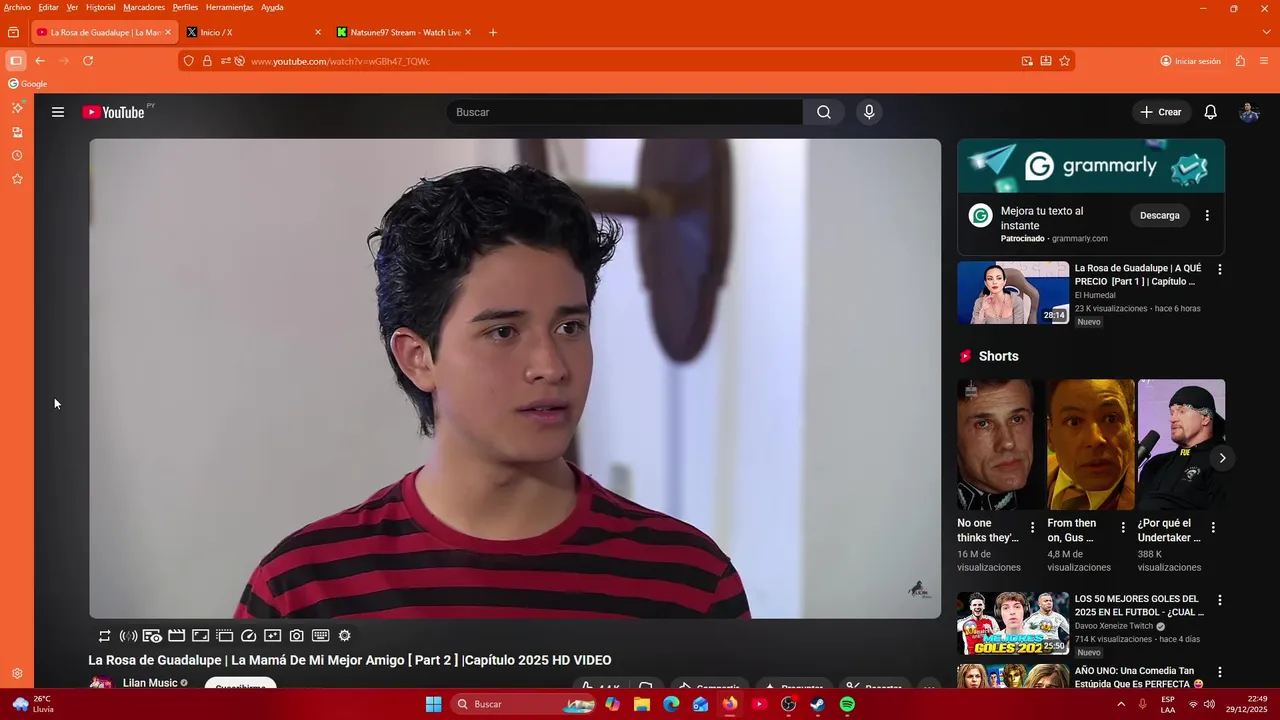The width and height of the screenshot is (1280, 720).
Task: Open the Historial menu
Action: [100, 7]
